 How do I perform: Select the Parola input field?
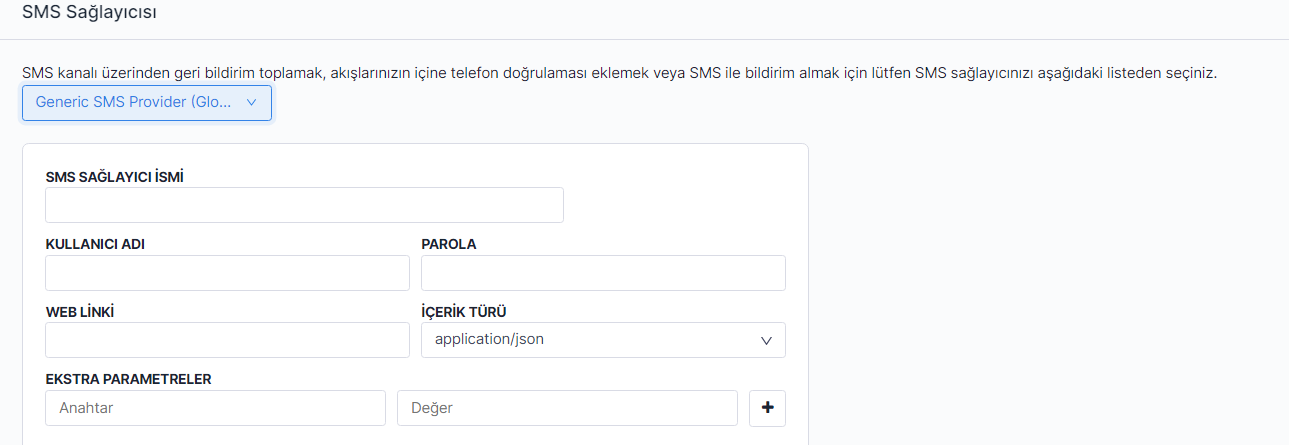pos(603,273)
